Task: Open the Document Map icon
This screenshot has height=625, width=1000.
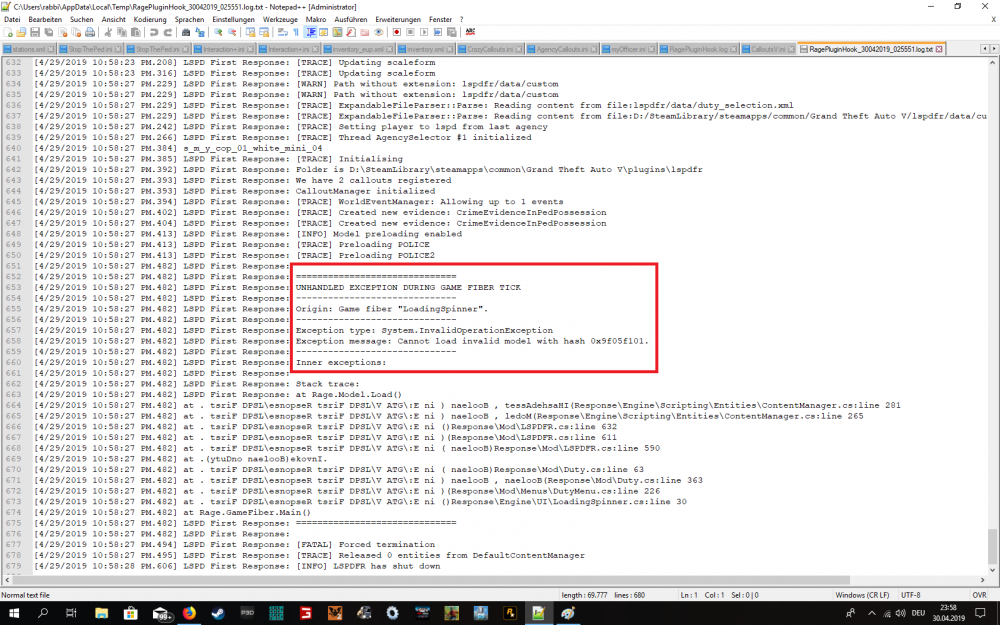Action: pos(337,32)
